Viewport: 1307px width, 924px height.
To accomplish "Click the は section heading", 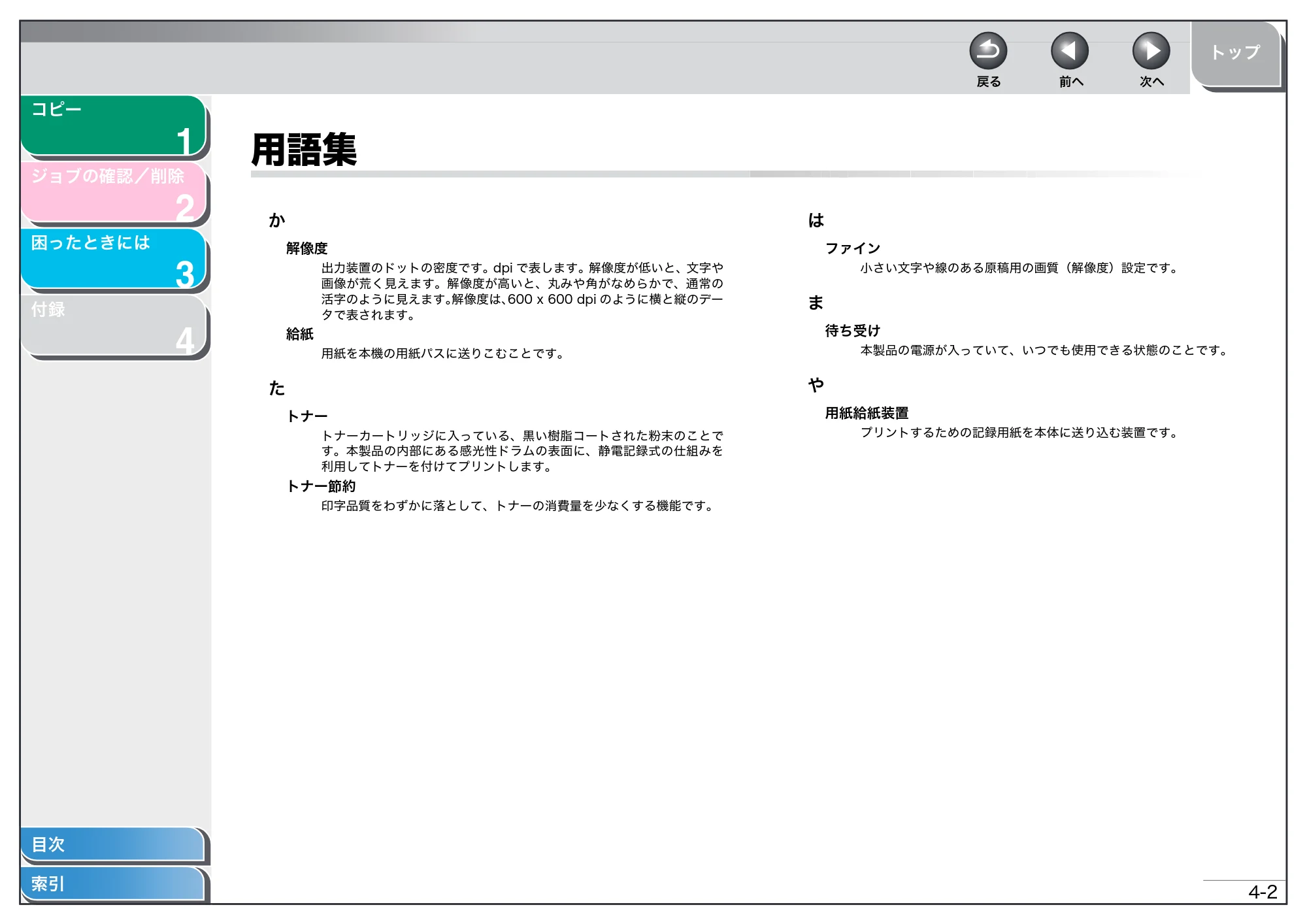I will coord(816,220).
